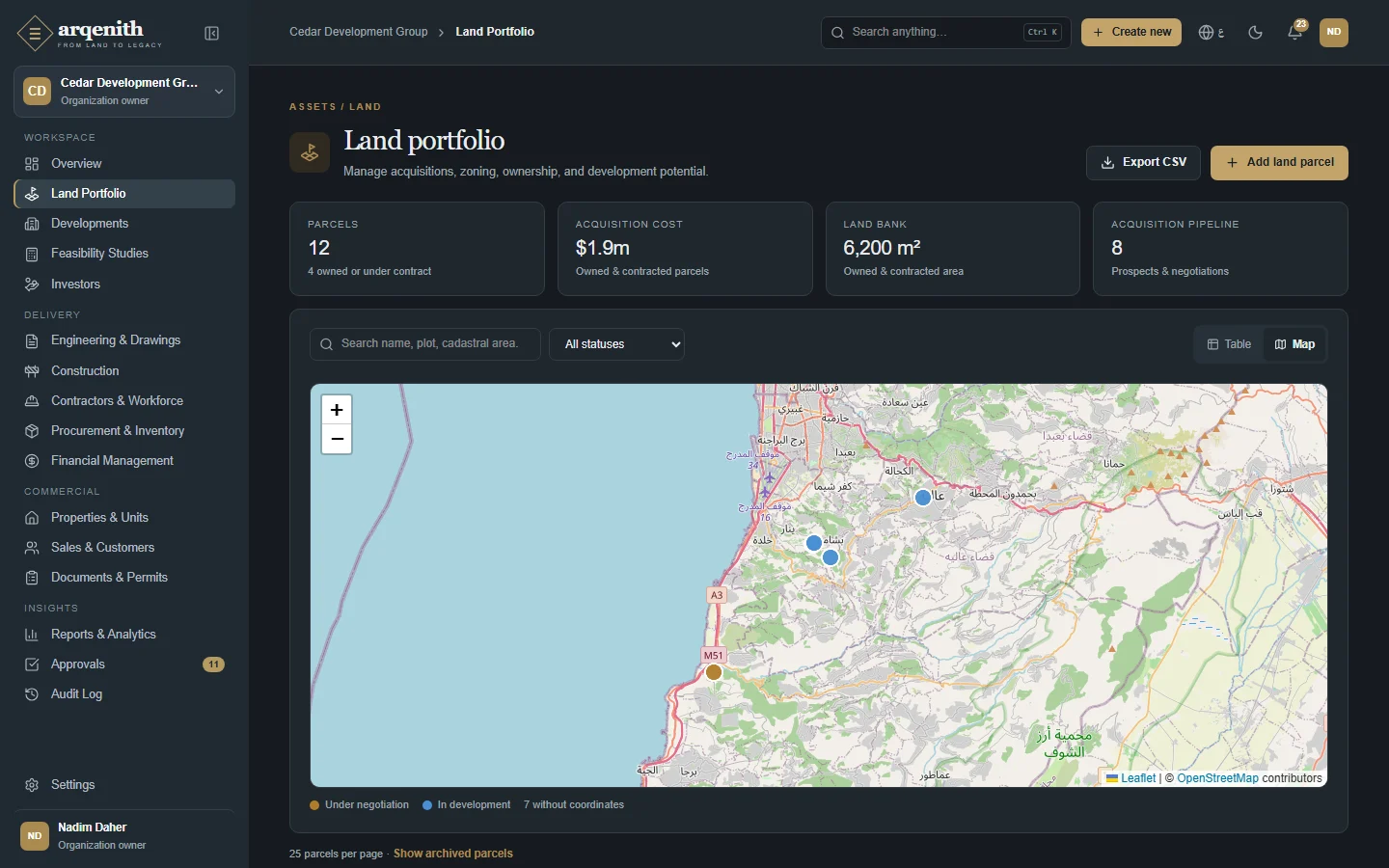Click In development legend swatch
Image resolution: width=1389 pixels, height=868 pixels.
click(427, 805)
